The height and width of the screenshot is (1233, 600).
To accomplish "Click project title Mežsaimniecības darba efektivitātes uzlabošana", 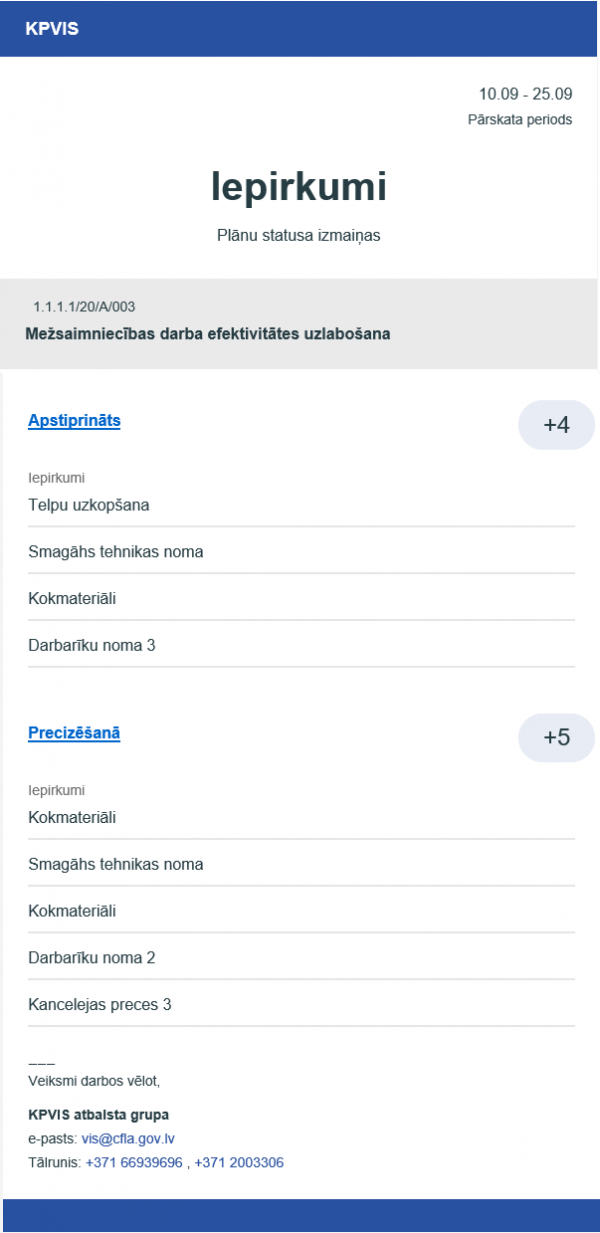I will point(207,334).
